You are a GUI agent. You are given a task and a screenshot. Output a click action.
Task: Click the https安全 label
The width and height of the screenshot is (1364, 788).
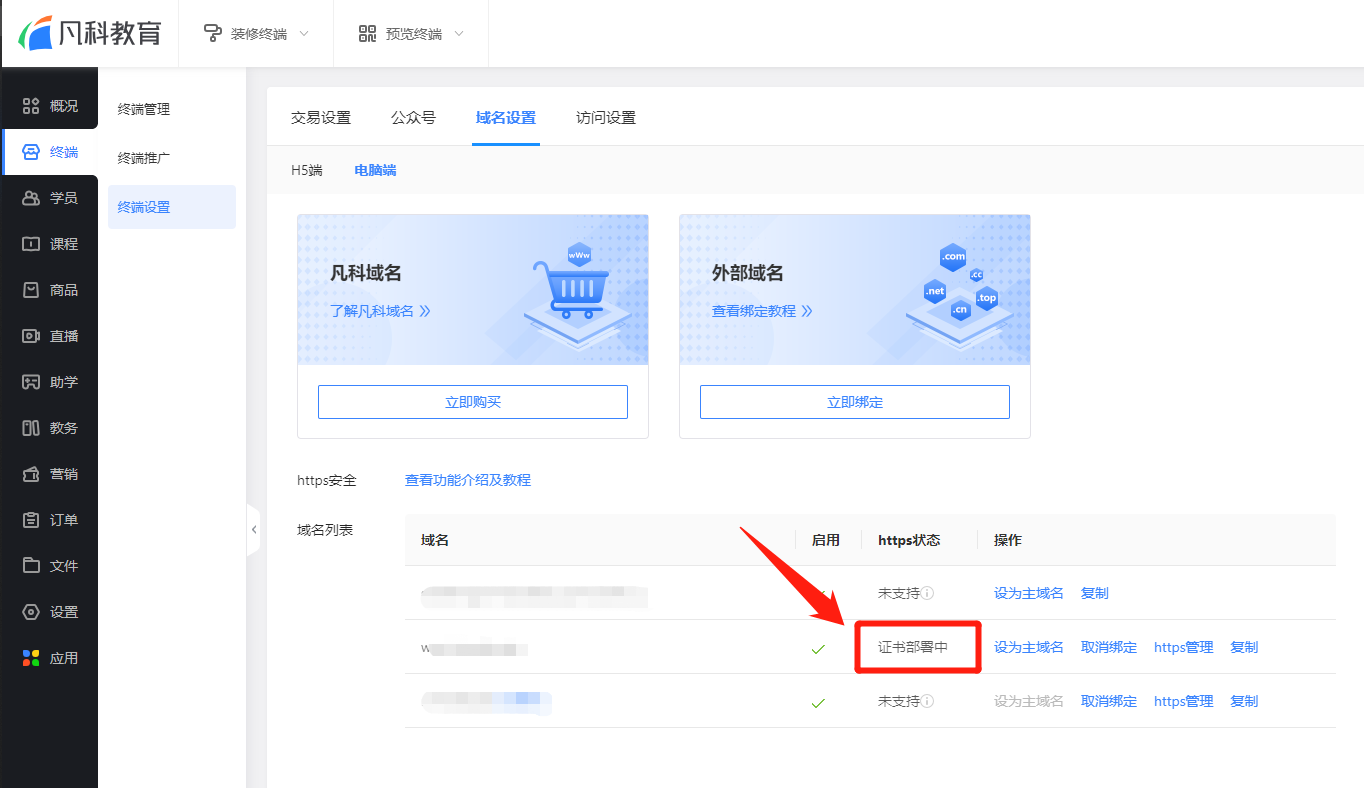pos(327,480)
